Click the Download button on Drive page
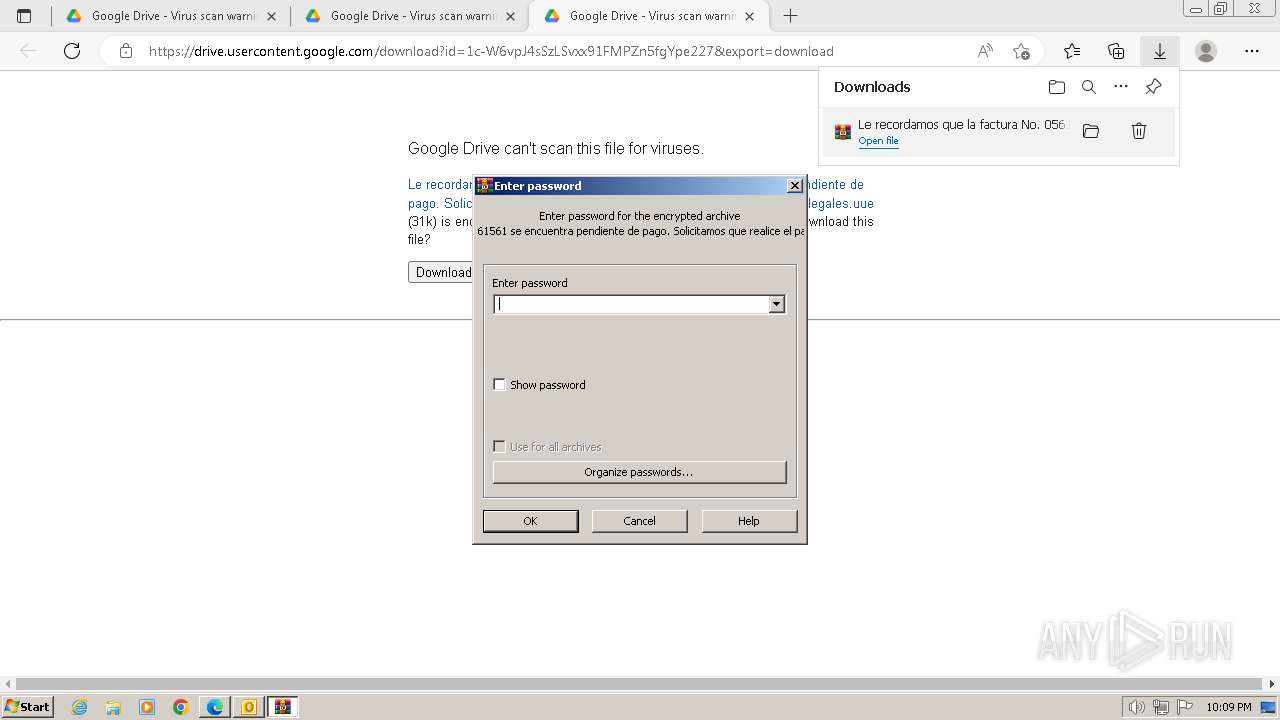Image resolution: width=1280 pixels, height=720 pixels. (441, 272)
